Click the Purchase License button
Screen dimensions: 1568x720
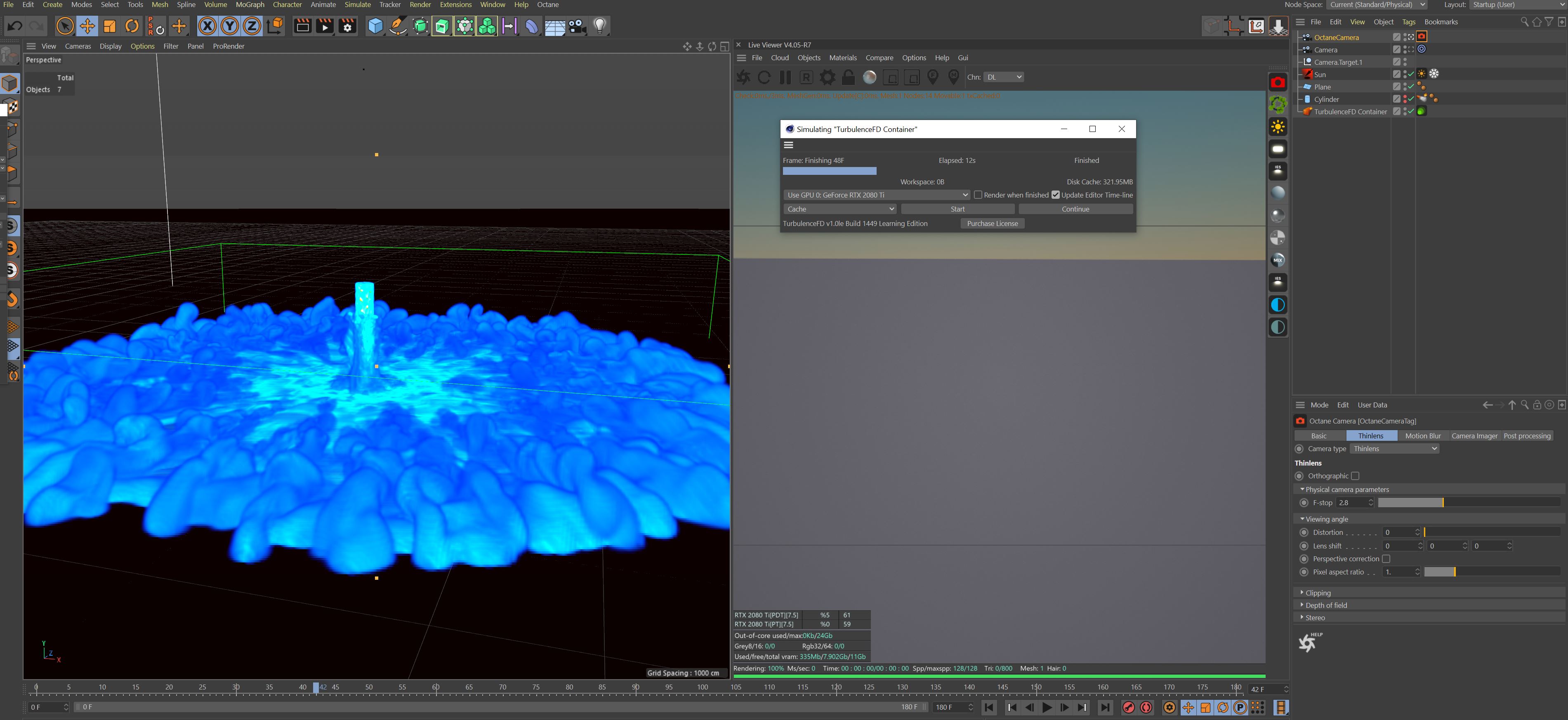[x=992, y=224]
